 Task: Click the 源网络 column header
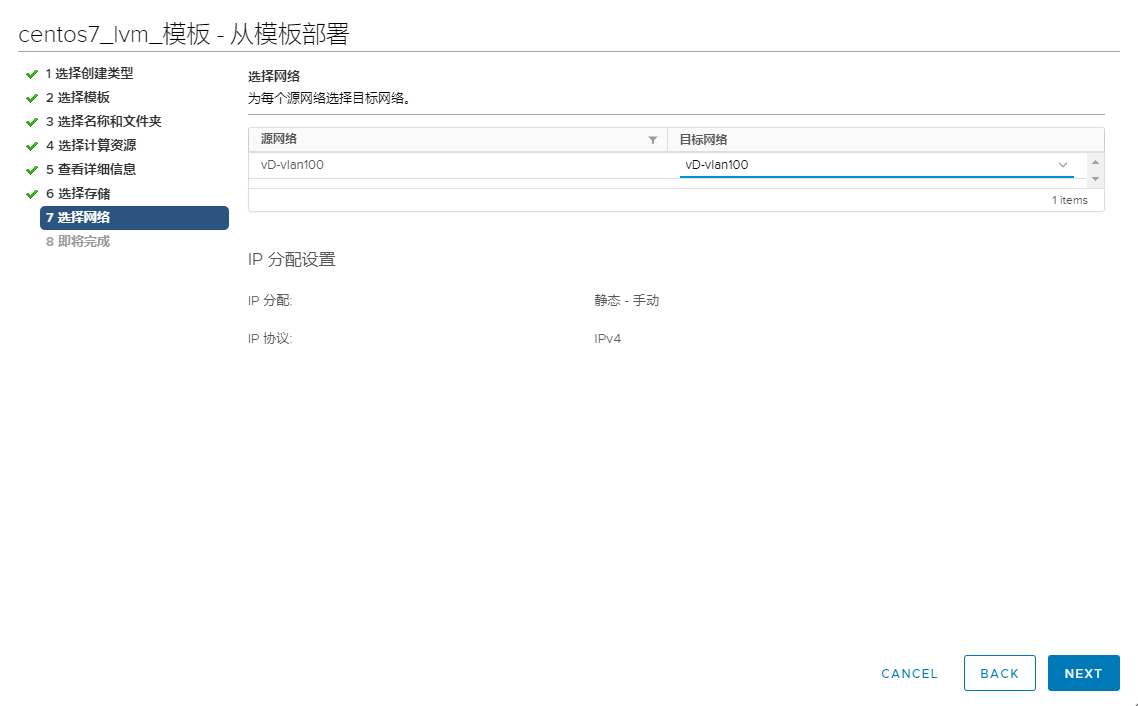coord(457,139)
